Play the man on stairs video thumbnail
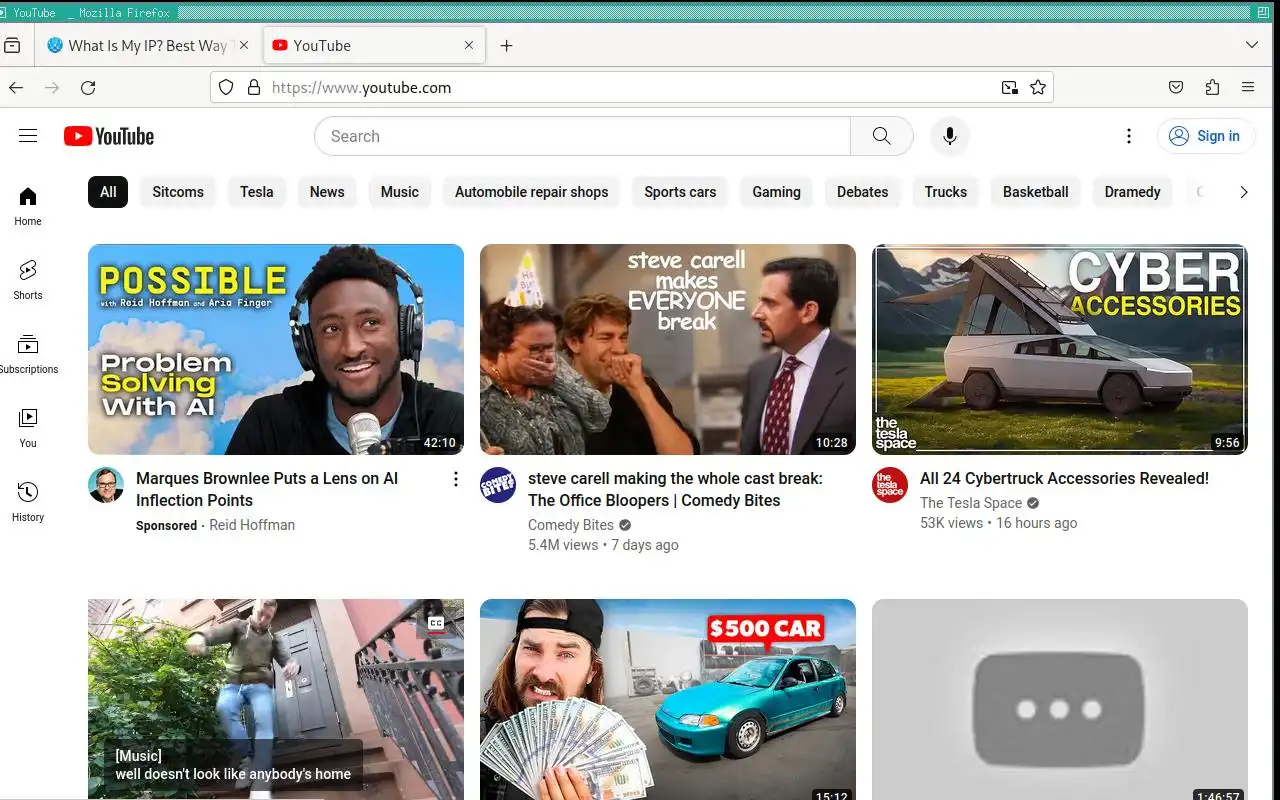The image size is (1280, 800). click(276, 699)
